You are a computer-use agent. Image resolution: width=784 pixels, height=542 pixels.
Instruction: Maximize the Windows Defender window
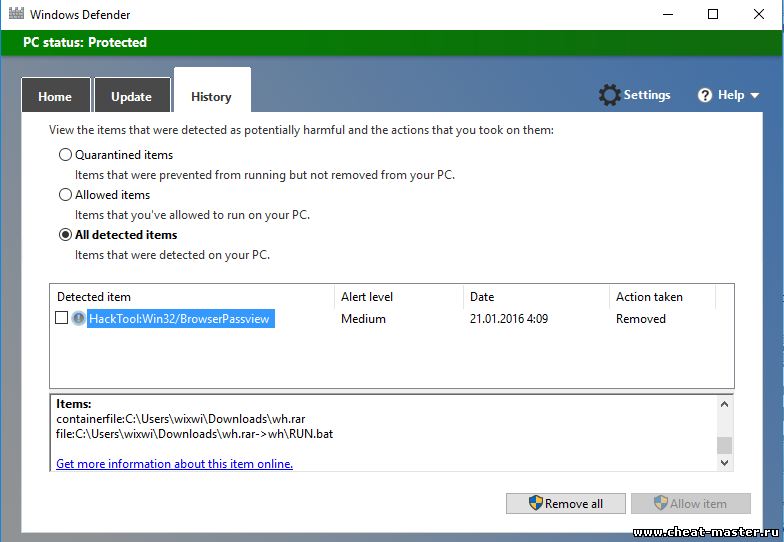click(713, 14)
